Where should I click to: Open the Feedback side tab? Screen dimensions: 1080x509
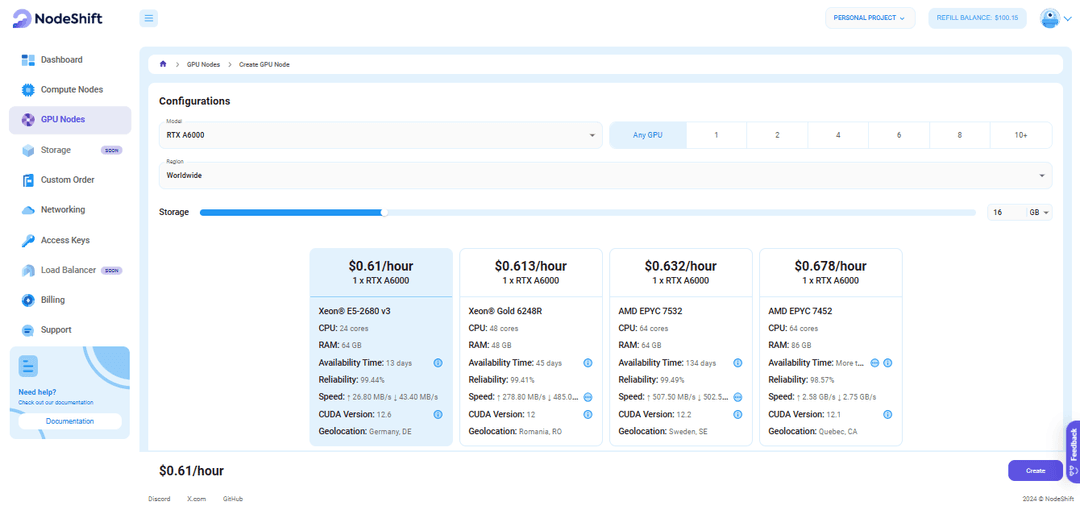(x=1073, y=451)
